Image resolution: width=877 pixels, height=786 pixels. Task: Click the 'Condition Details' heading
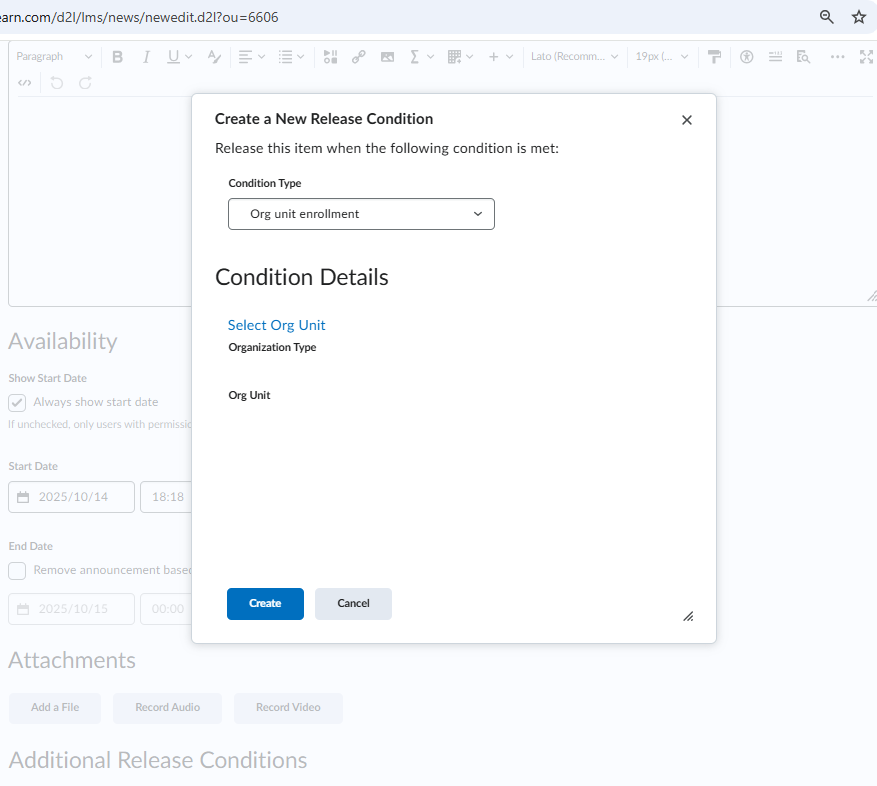(301, 277)
